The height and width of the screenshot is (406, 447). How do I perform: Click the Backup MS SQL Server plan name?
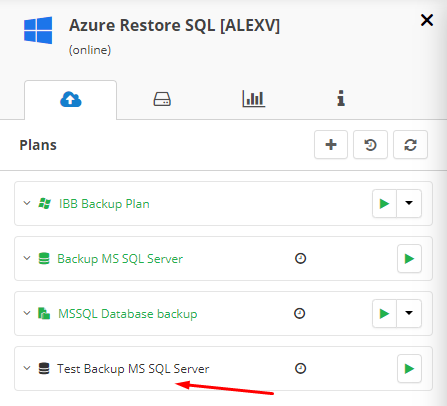click(x=120, y=259)
